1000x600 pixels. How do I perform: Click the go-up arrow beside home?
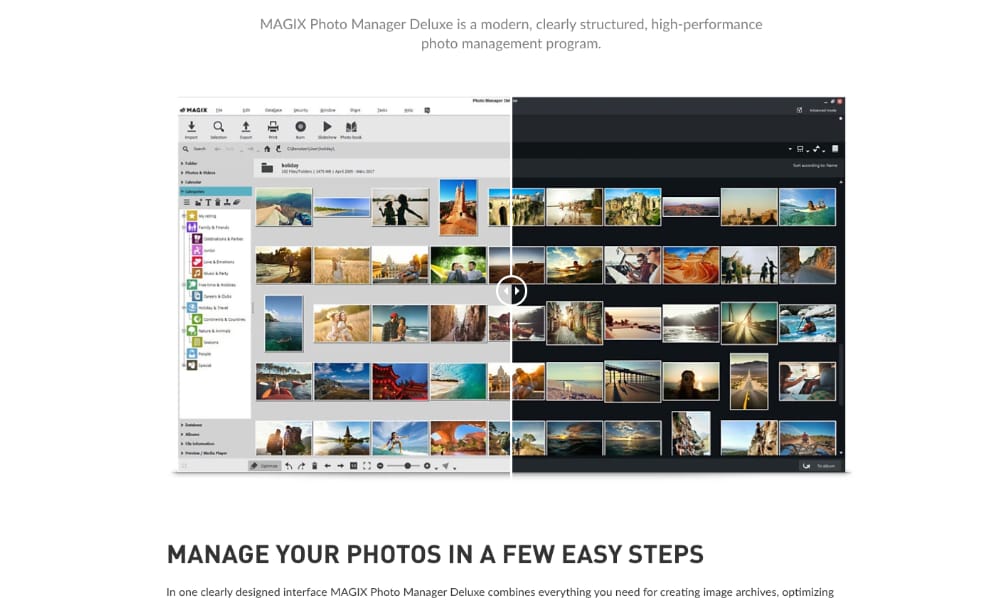(x=278, y=149)
